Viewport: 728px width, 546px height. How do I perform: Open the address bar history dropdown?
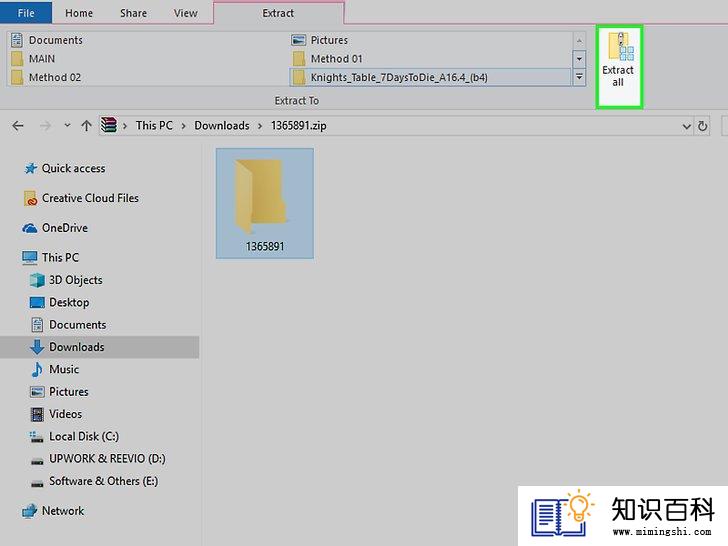686,126
